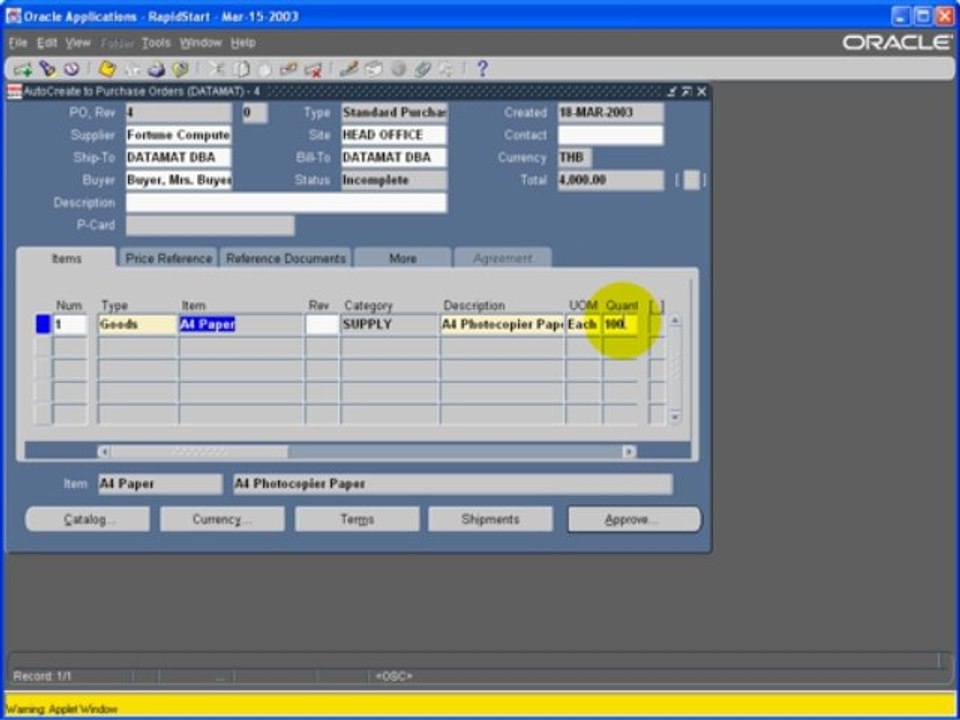Viewport: 960px width, 720px height.
Task: Click the Catalog button
Action: click(x=88, y=519)
